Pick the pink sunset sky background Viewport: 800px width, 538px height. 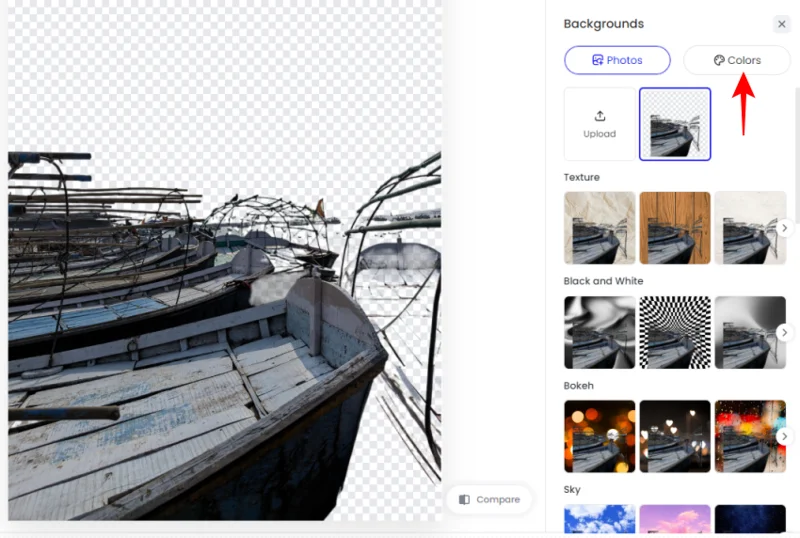[x=675, y=520]
